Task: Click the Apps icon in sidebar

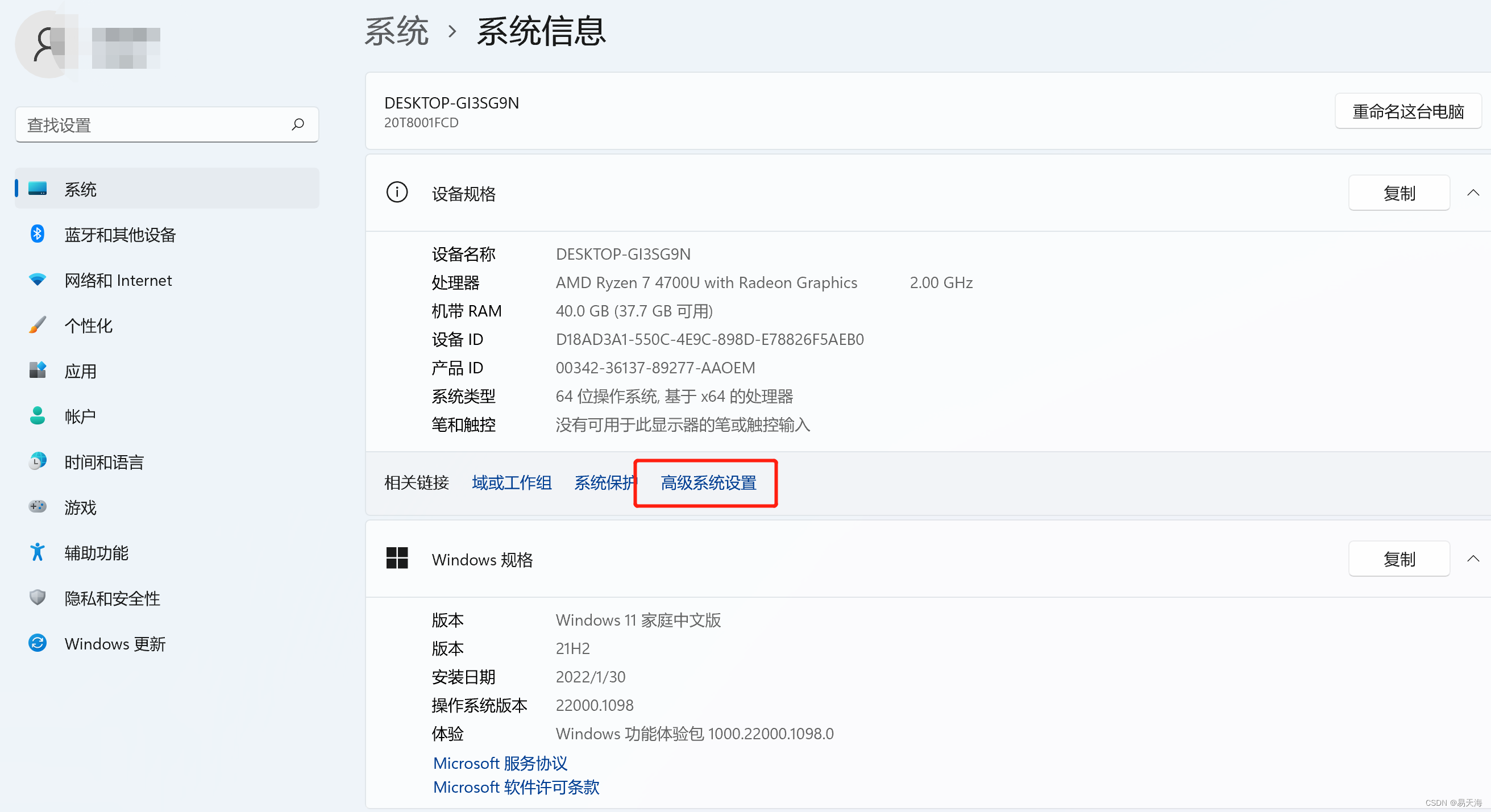Action: [x=38, y=370]
